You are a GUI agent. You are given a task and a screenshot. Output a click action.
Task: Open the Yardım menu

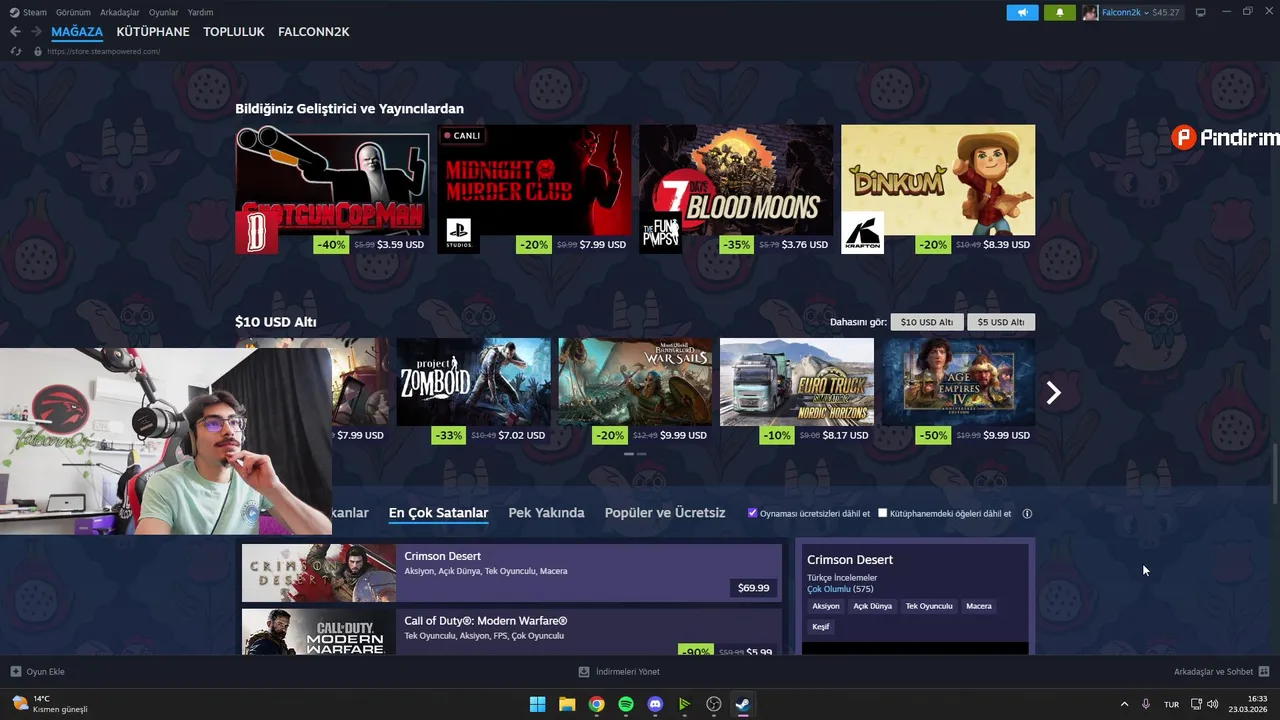[200, 12]
